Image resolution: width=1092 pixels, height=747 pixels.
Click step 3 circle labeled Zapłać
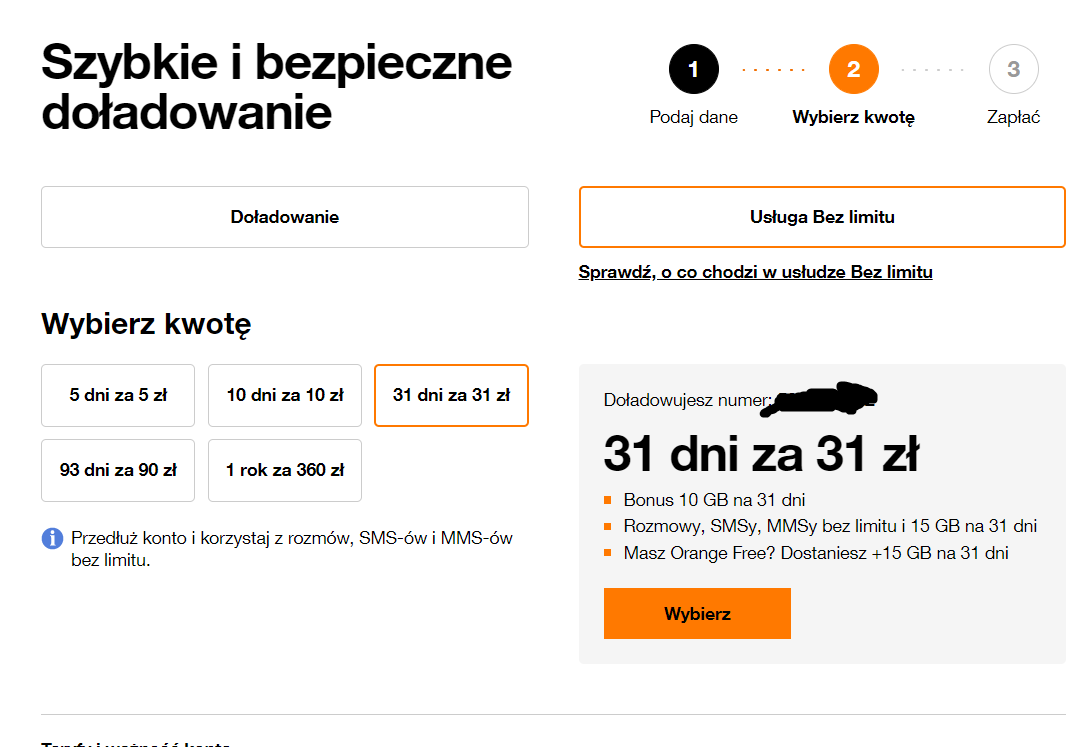click(x=1013, y=69)
